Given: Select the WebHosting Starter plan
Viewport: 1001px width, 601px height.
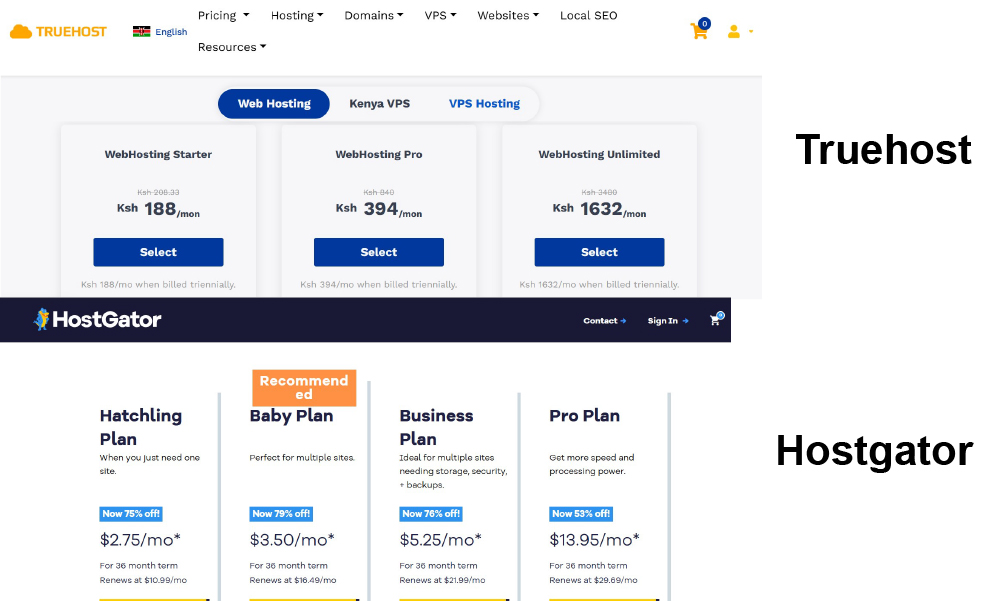Looking at the screenshot, I should [157, 252].
